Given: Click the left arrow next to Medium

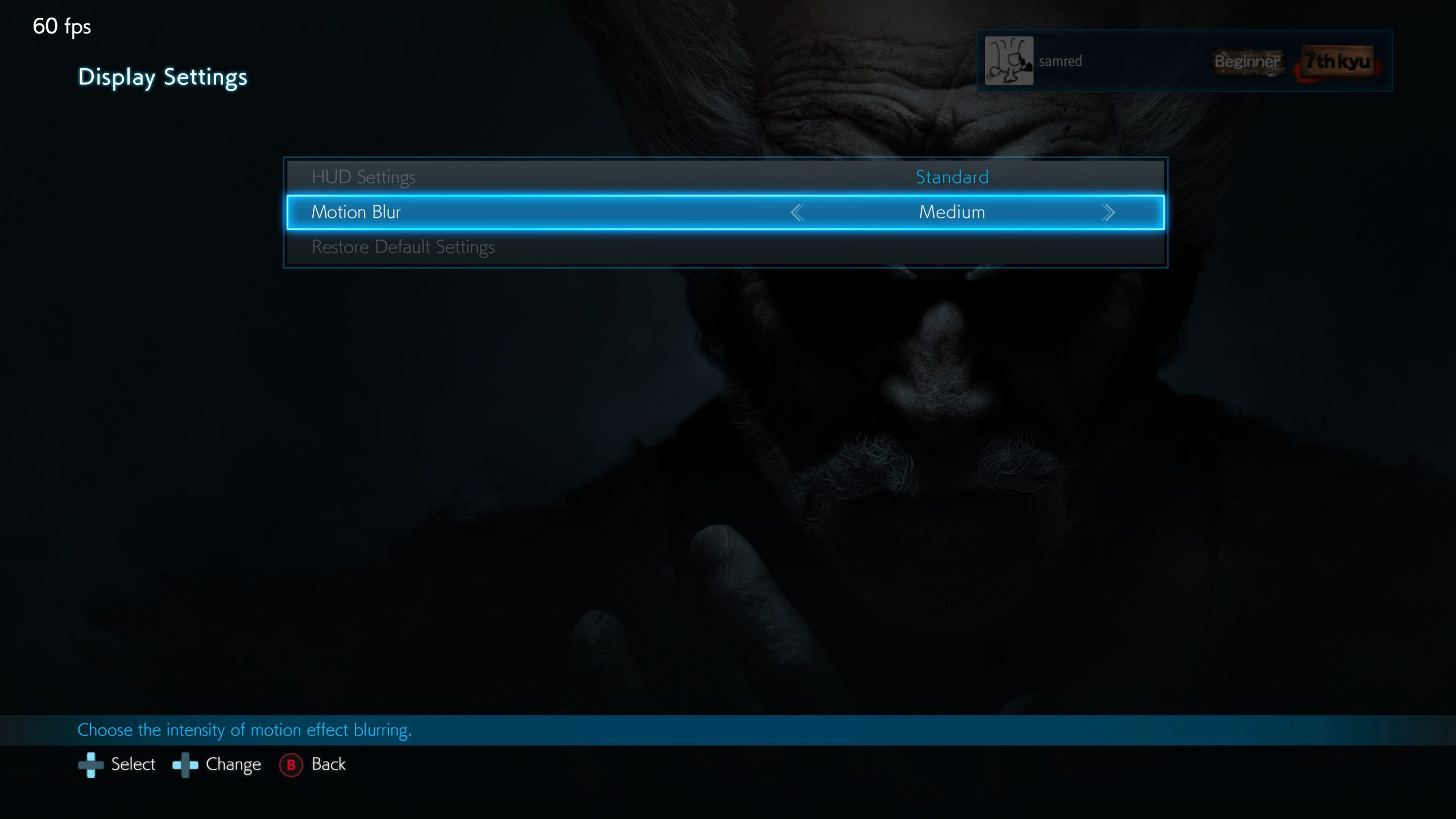Looking at the screenshot, I should pos(797,213).
